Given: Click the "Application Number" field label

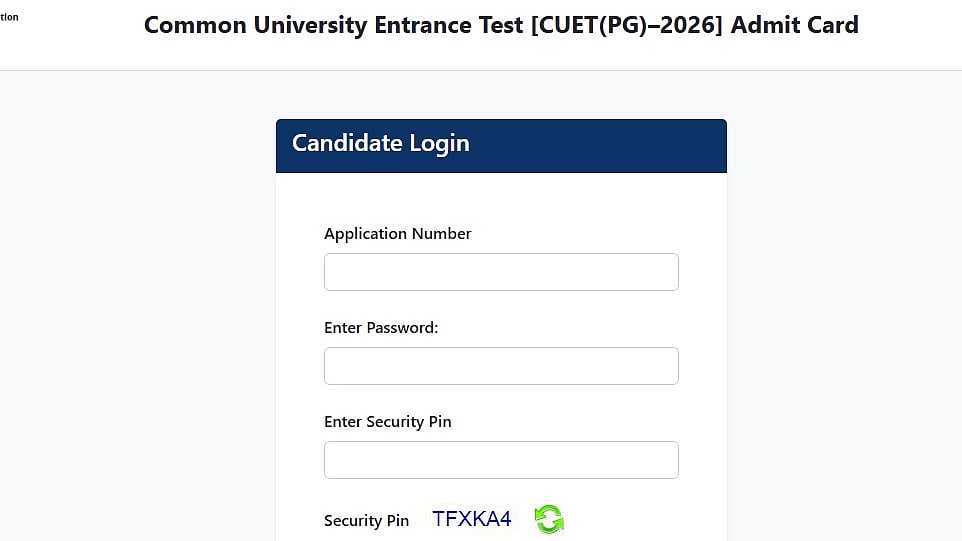Looking at the screenshot, I should coord(397,234).
